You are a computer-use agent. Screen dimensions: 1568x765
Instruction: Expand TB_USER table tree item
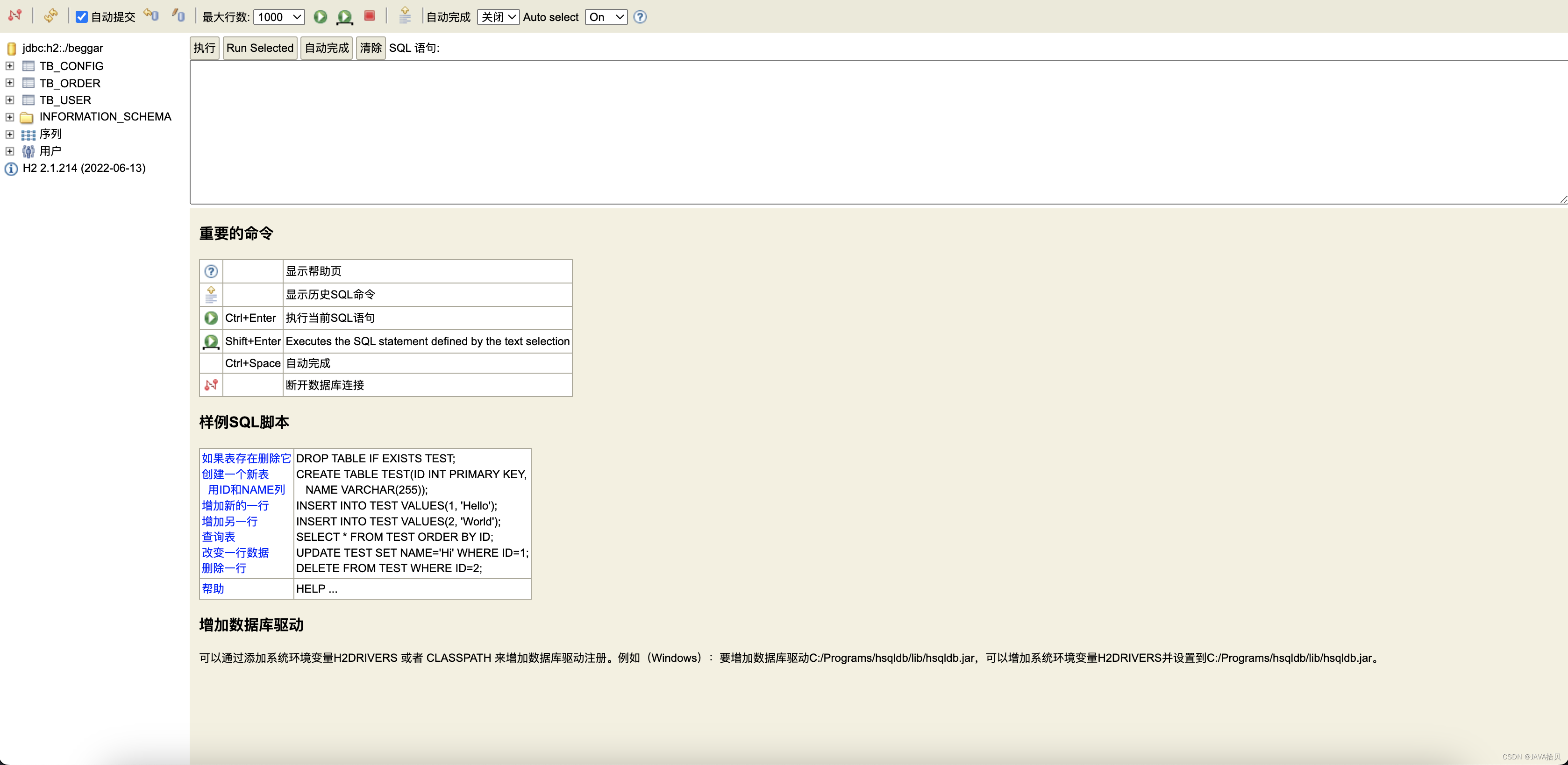point(9,99)
